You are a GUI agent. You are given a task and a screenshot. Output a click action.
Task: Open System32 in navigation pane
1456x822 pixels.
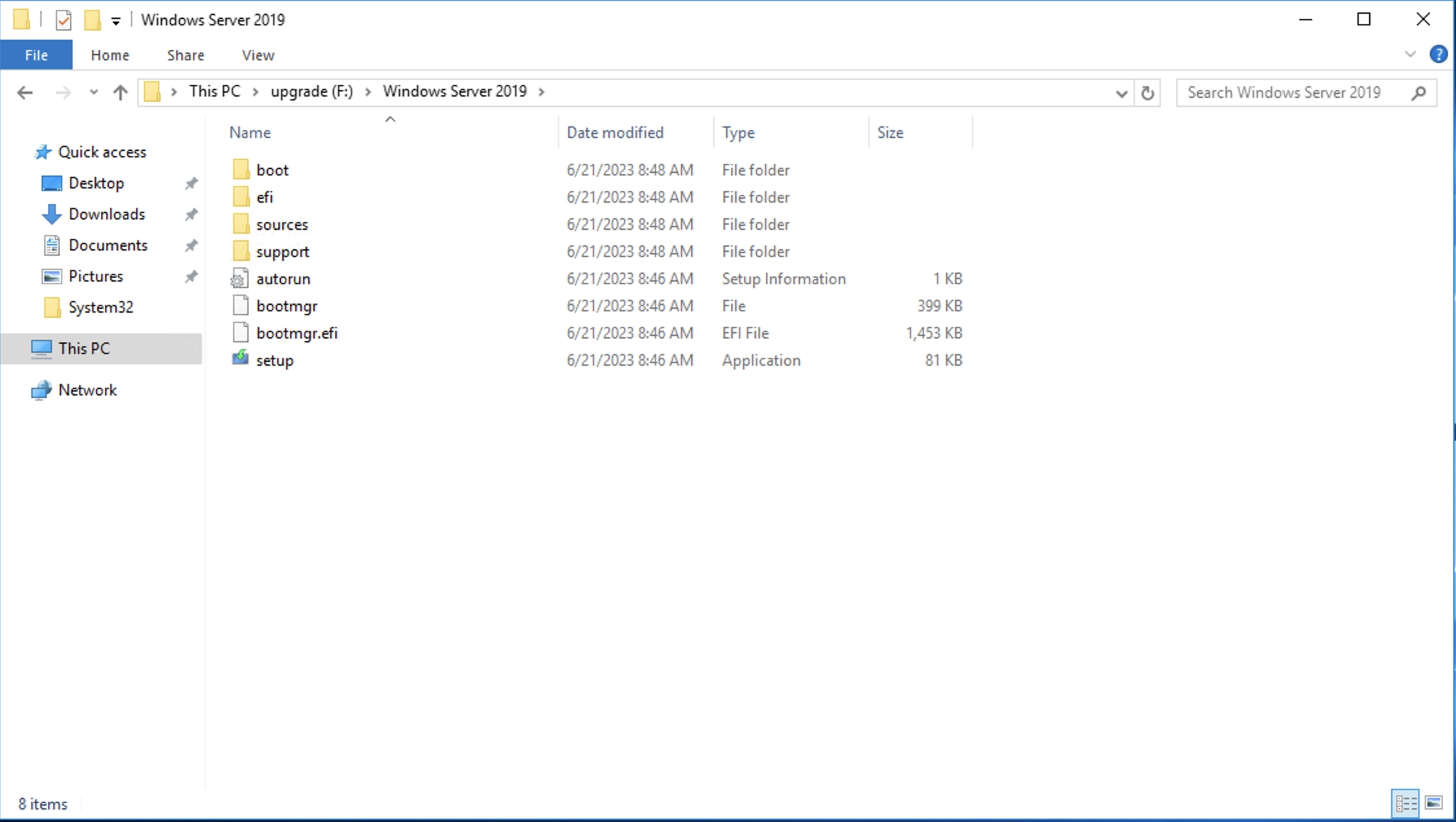click(101, 307)
